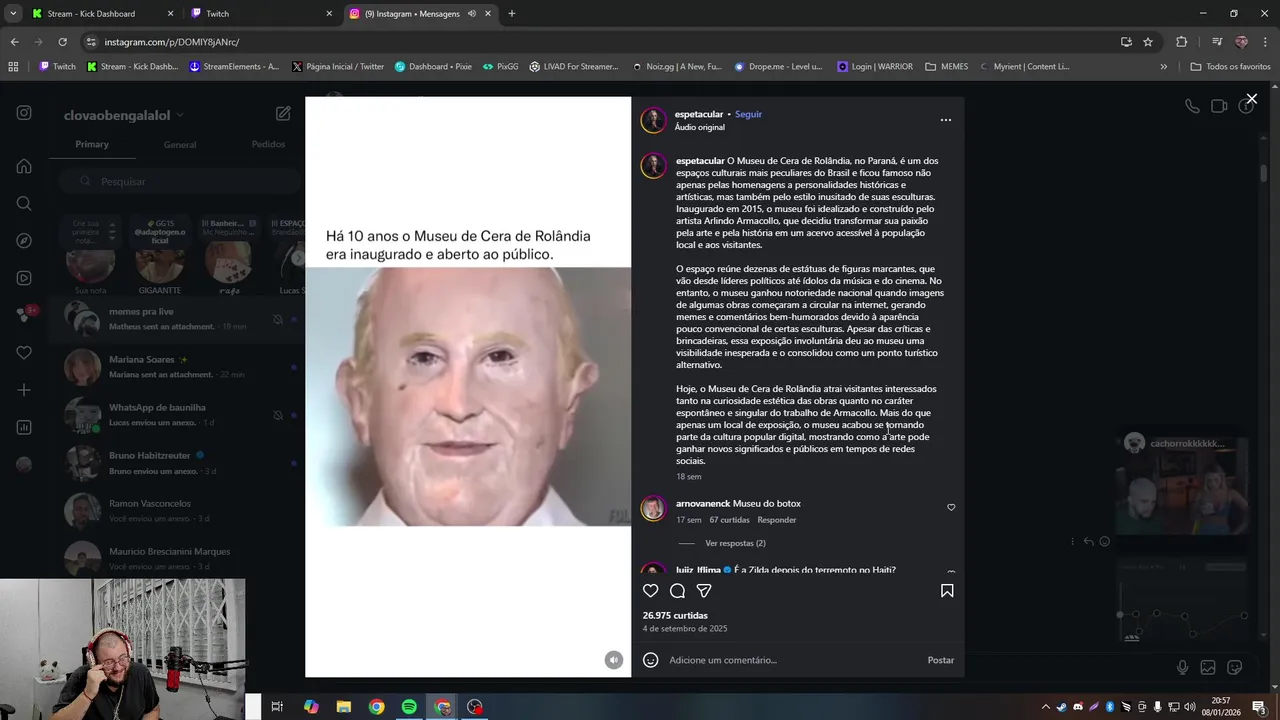Click the instagram.com address bar

tap(600, 42)
